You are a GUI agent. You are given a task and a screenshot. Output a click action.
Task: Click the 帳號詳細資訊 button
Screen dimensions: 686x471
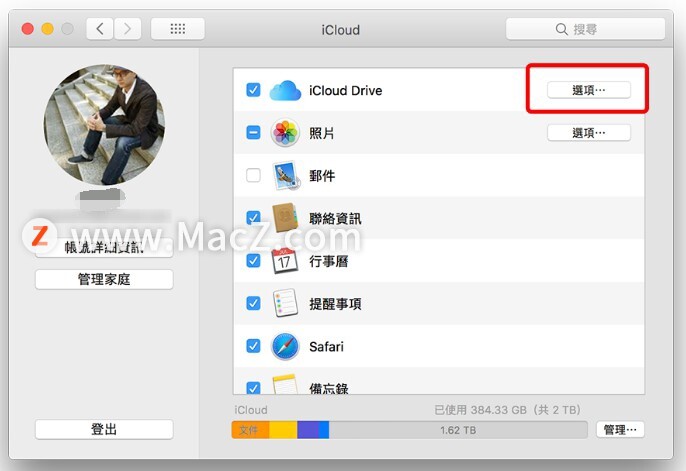[x=104, y=248]
